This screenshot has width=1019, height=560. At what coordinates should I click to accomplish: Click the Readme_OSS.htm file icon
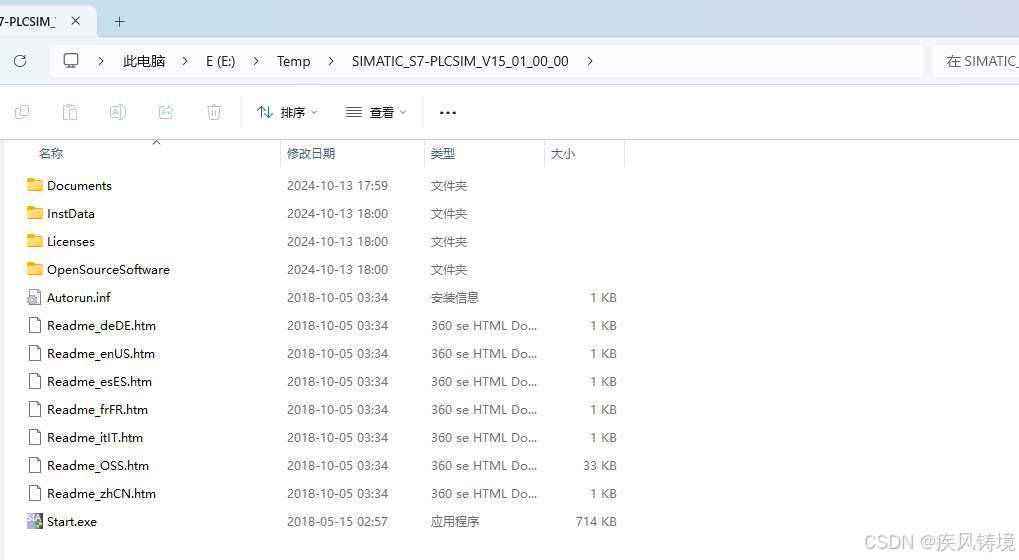point(34,465)
